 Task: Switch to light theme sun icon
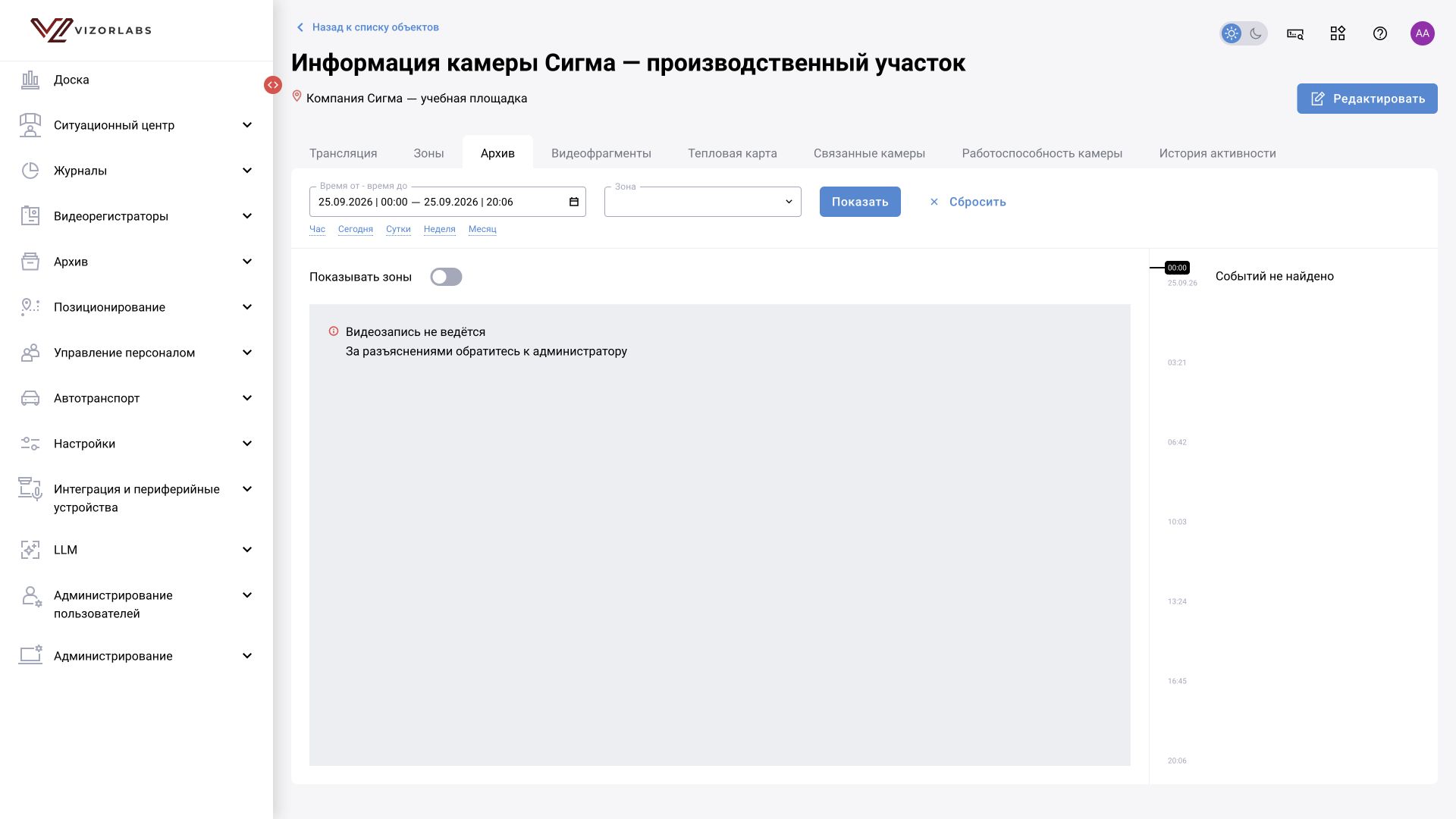pos(1232,33)
